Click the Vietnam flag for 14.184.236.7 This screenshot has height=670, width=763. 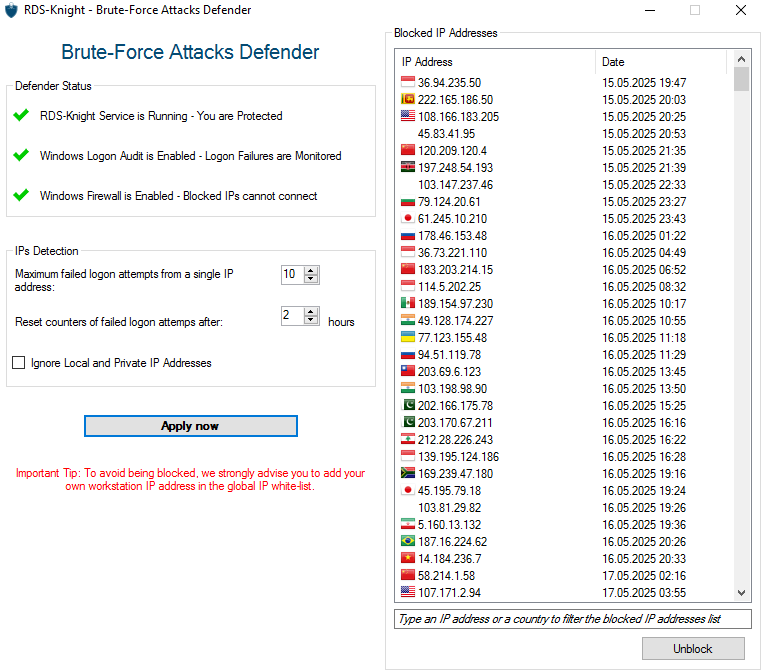point(408,558)
